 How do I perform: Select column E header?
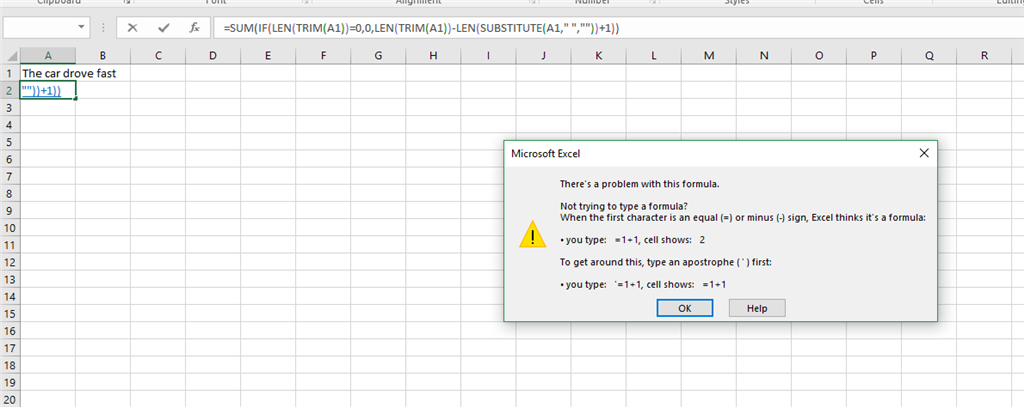pyautogui.click(x=268, y=56)
